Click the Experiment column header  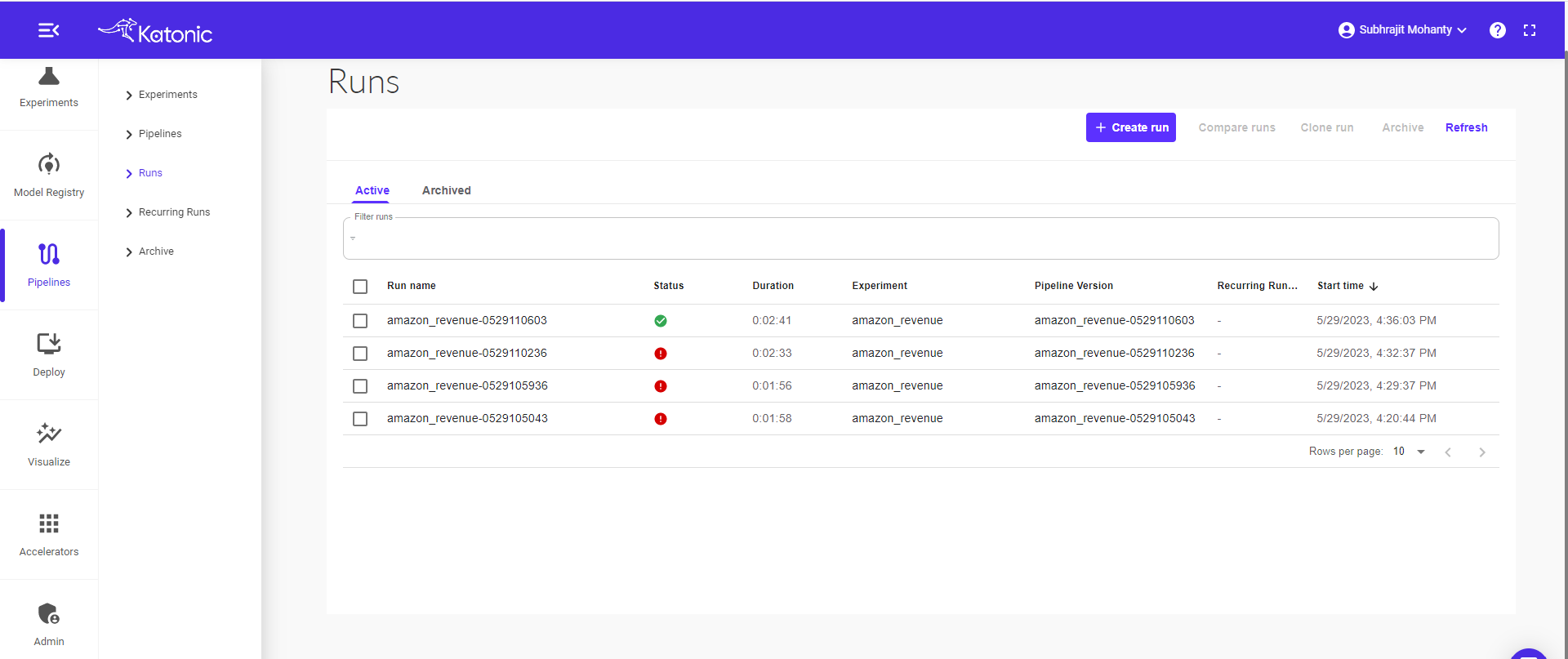click(x=880, y=286)
